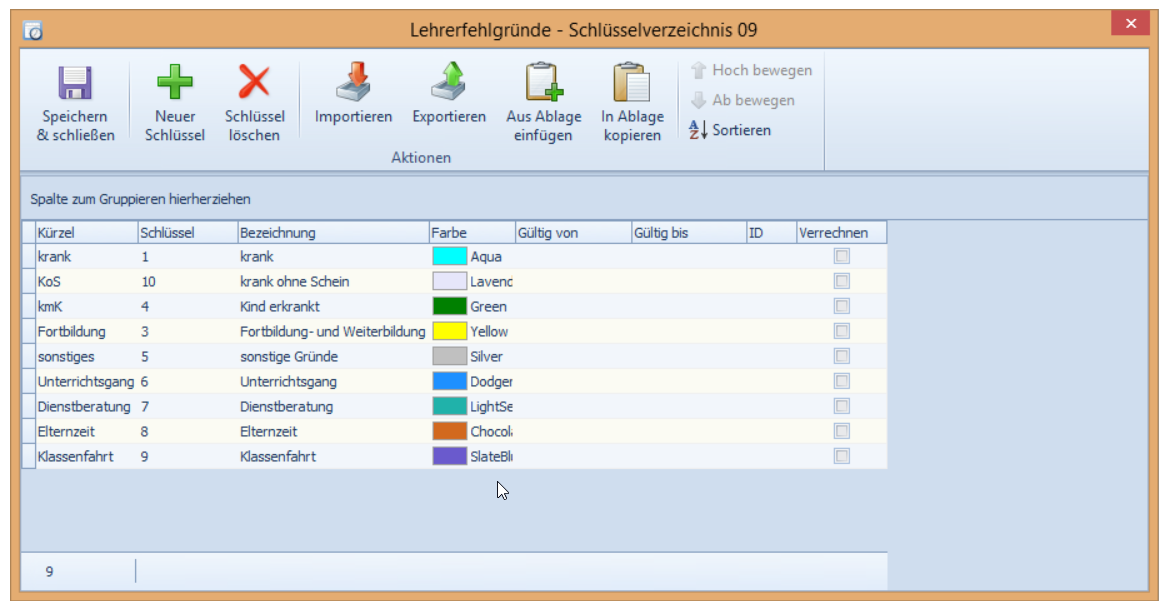This screenshot has width=1164, height=601.
Task: Select the 'Kind erkrankt' cell
Action: 333,306
